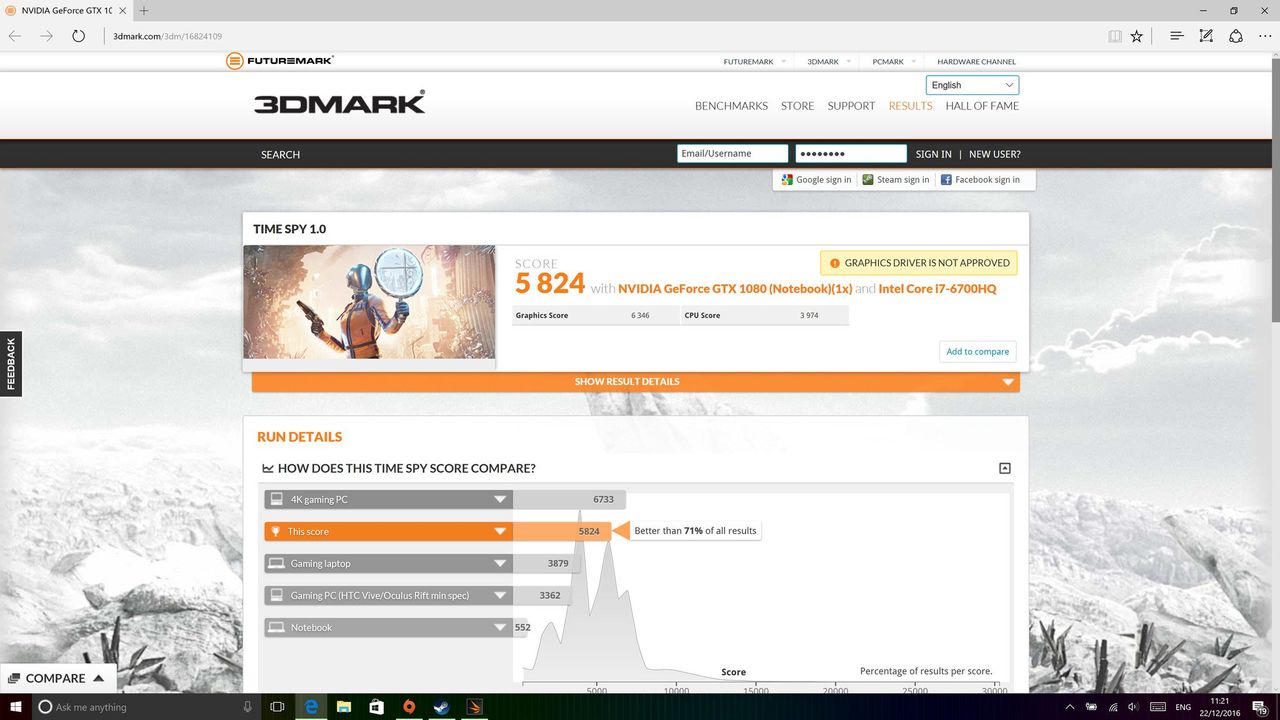The image size is (1280, 720).
Task: Open Edge Reading view
Action: coord(1115,36)
